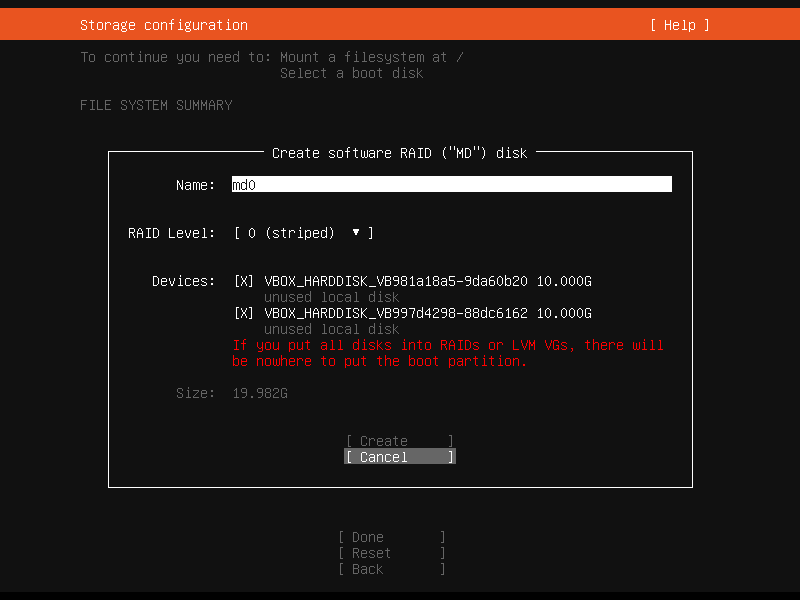The height and width of the screenshot is (600, 800).
Task: Go Back to the previous screen
Action: point(391,569)
